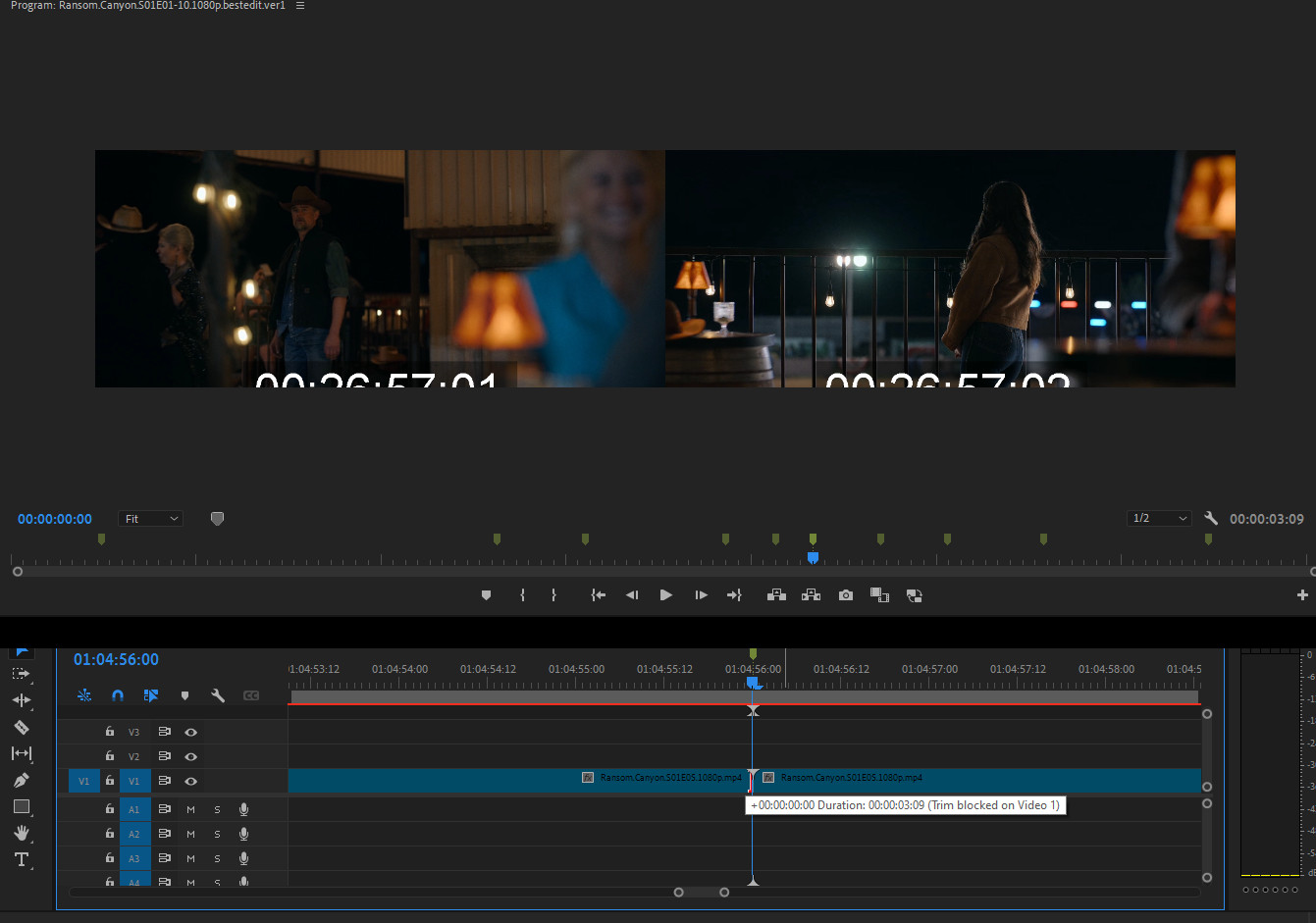Open the 1/2 playback resolution dropdown
Viewport: 1316px width, 923px height.
tap(1159, 519)
